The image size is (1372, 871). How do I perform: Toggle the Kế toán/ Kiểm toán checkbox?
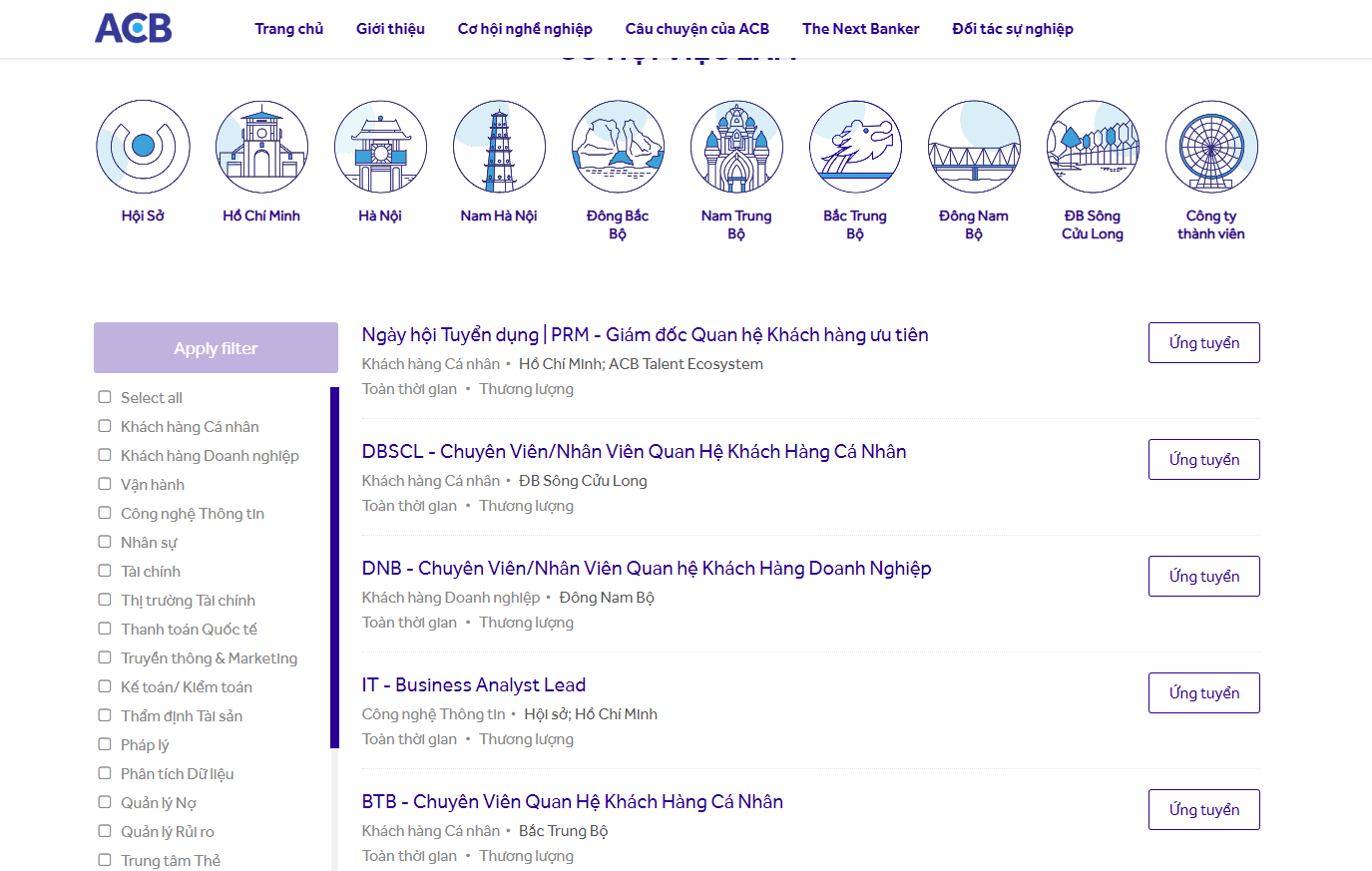point(105,686)
